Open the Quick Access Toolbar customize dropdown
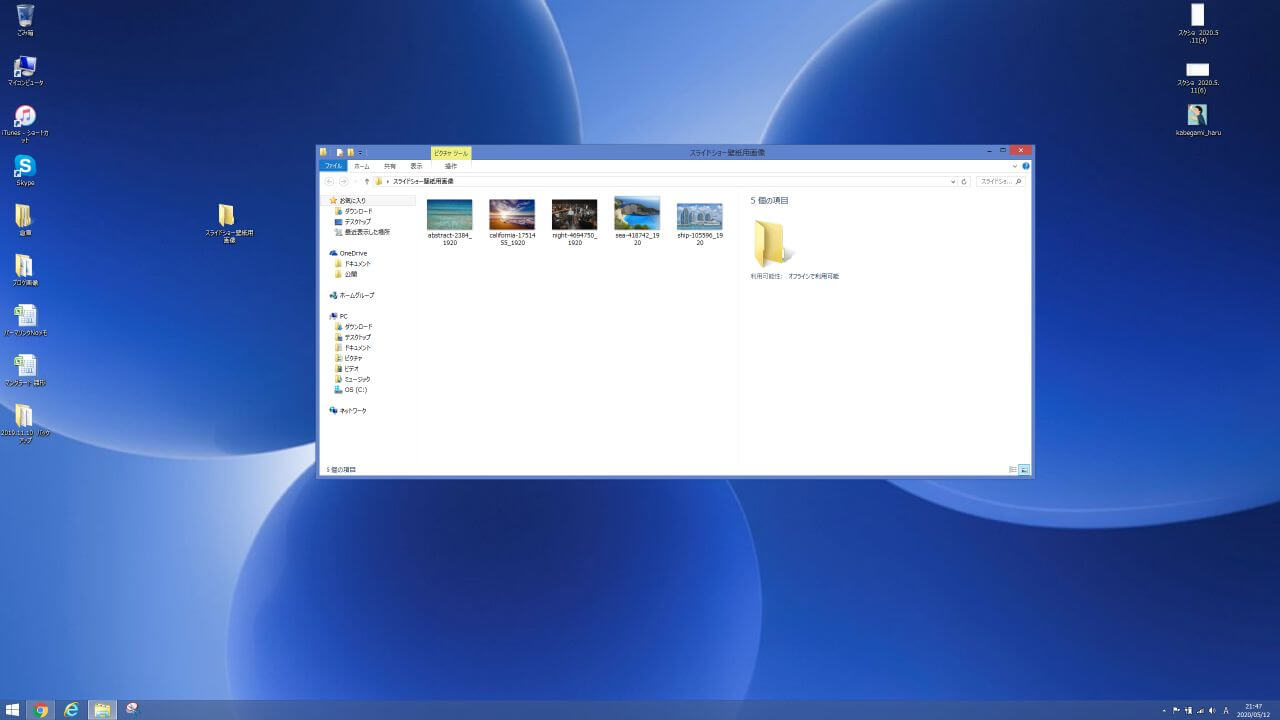 (361, 151)
